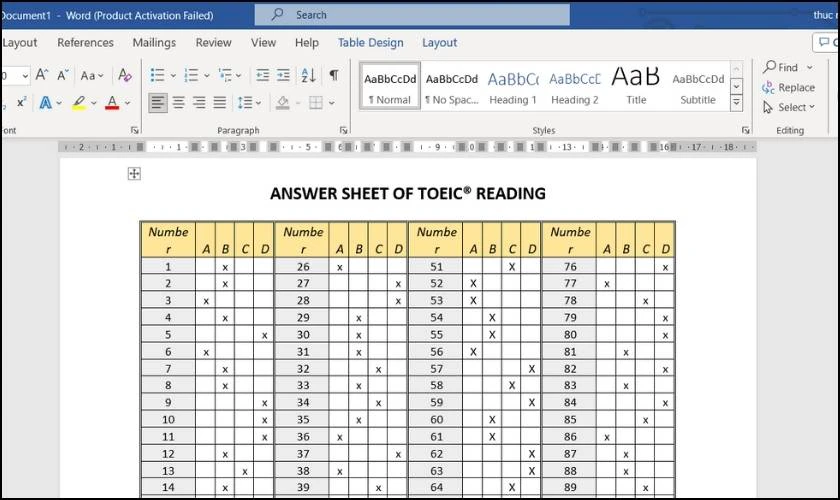840x500 pixels.
Task: Apply the Heading 2 style
Action: click(575, 87)
